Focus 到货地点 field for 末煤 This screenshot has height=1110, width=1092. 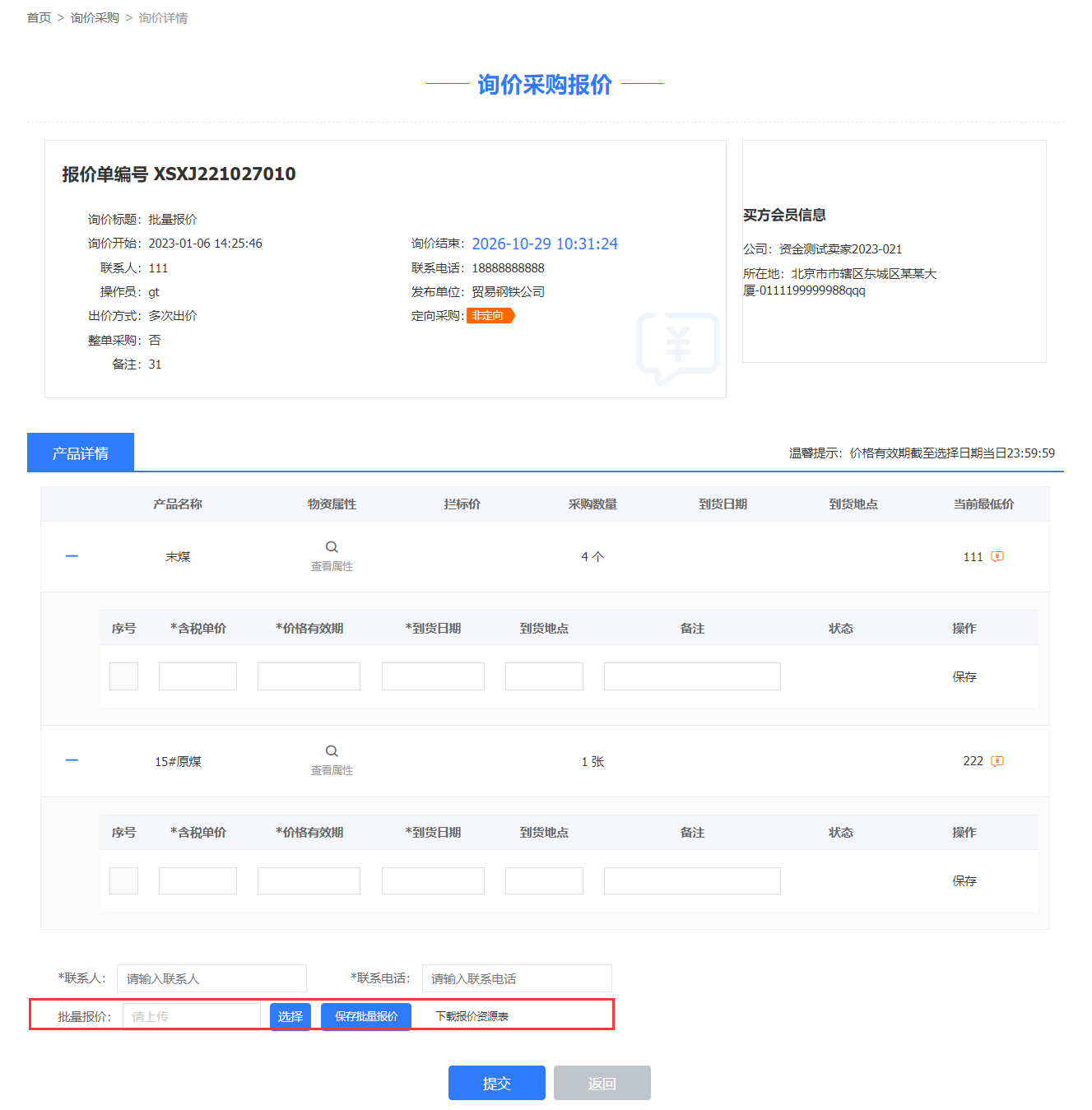[544, 676]
